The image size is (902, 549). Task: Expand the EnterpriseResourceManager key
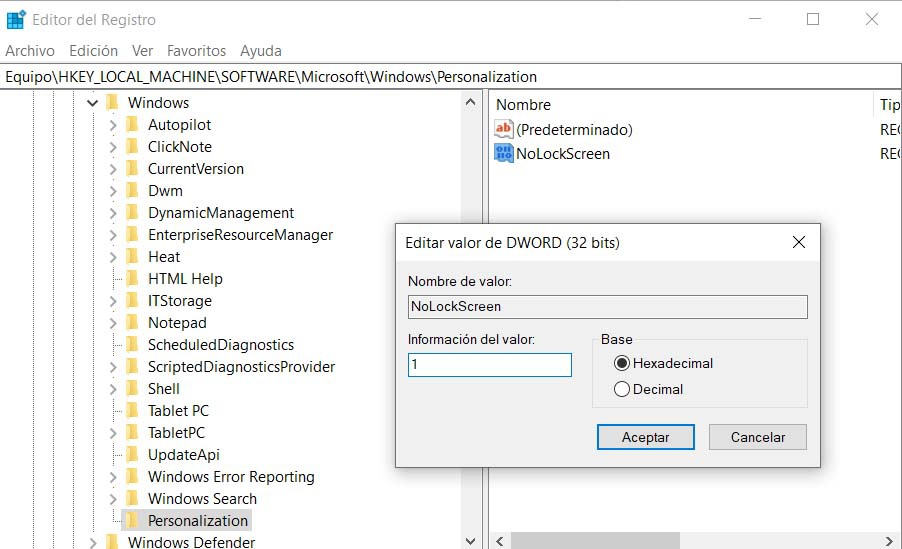click(x=113, y=235)
